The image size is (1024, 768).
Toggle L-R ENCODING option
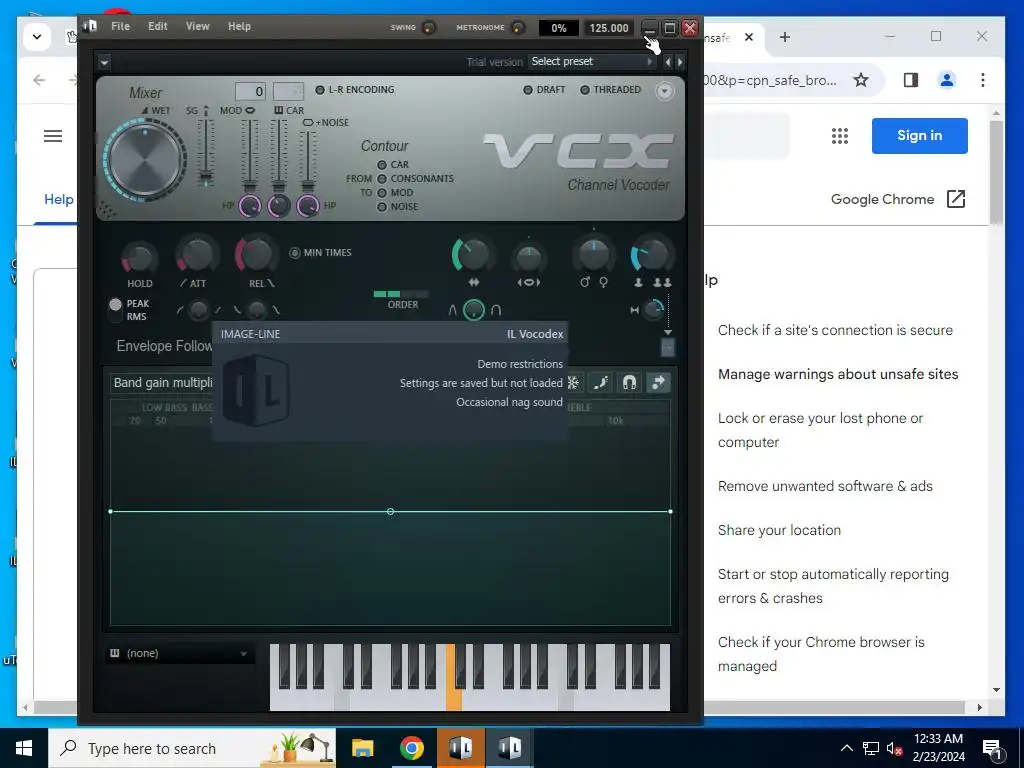pyautogui.click(x=355, y=89)
